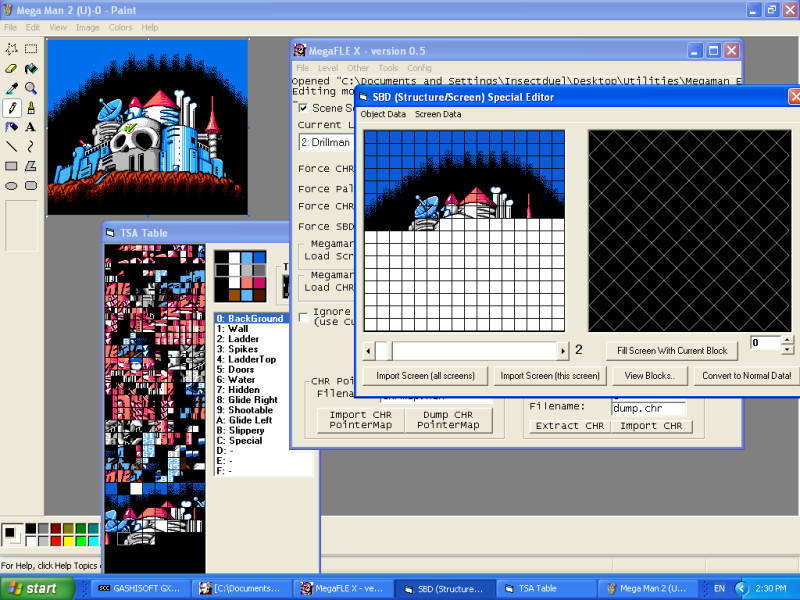Click the SBD Special Editor title bar icon
800x600 pixels.
364,97
